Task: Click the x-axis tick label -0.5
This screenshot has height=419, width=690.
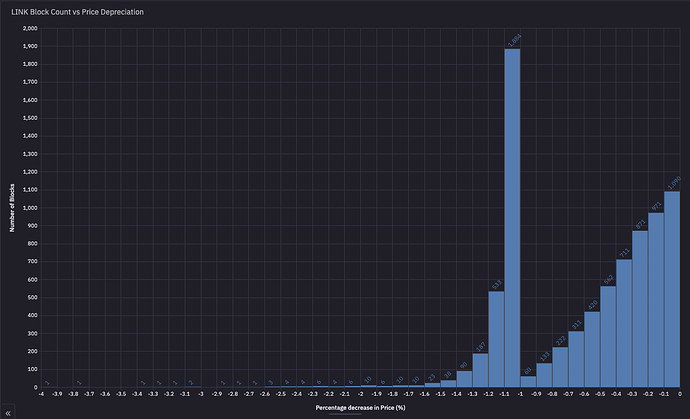Action: pos(600,394)
